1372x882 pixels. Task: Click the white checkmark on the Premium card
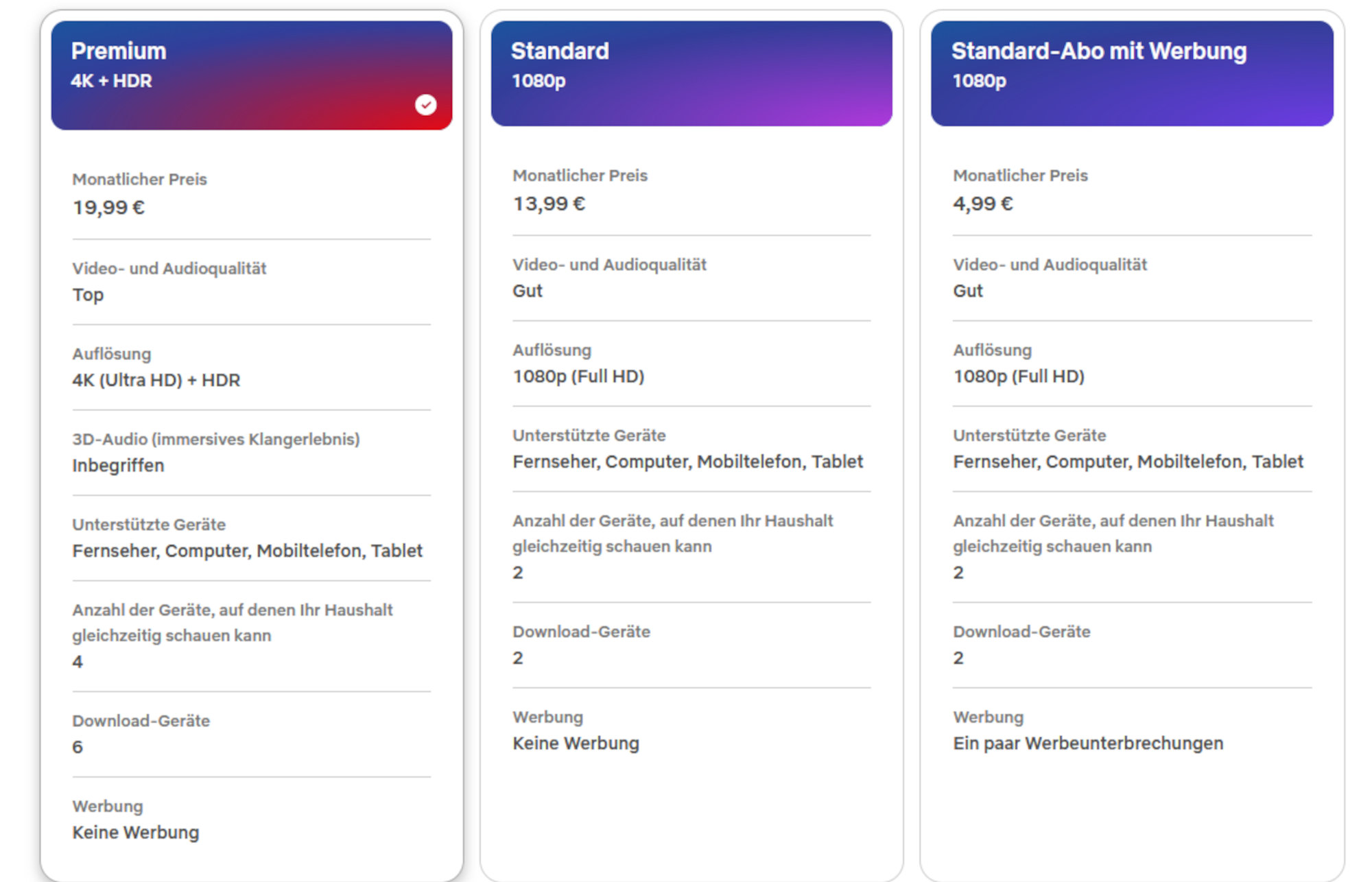[x=426, y=104]
